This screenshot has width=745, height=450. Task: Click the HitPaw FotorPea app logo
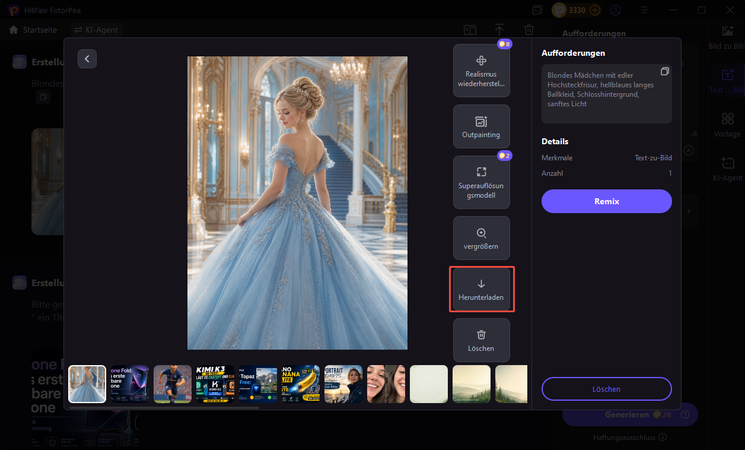[14, 10]
